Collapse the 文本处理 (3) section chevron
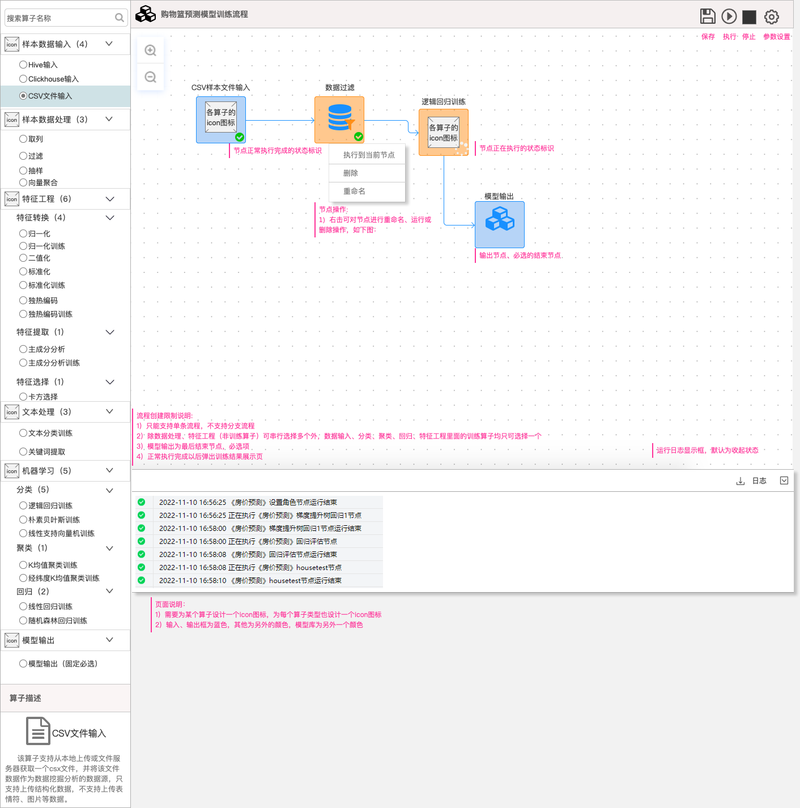This screenshot has height=808, width=800. 109,411
